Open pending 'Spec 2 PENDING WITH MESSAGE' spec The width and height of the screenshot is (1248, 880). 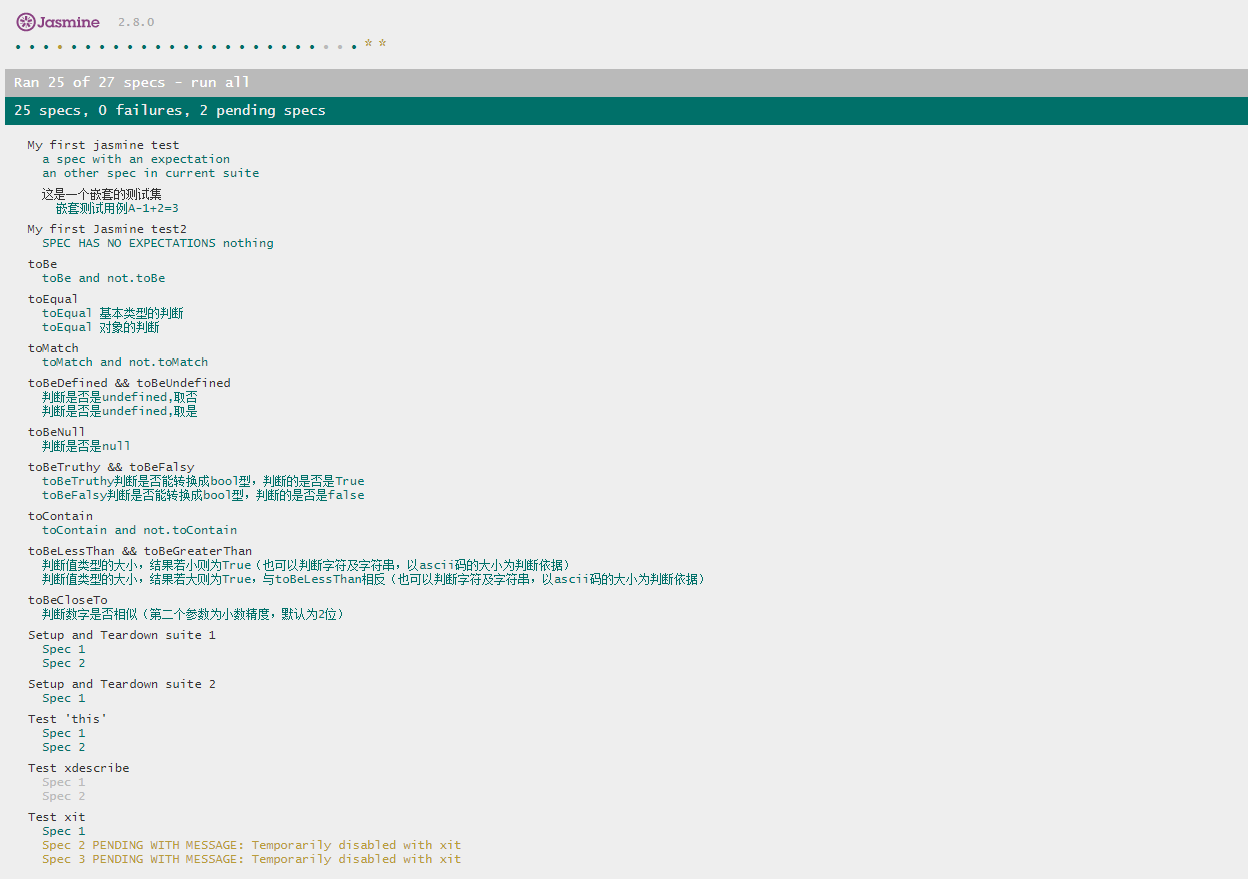[x=252, y=845]
